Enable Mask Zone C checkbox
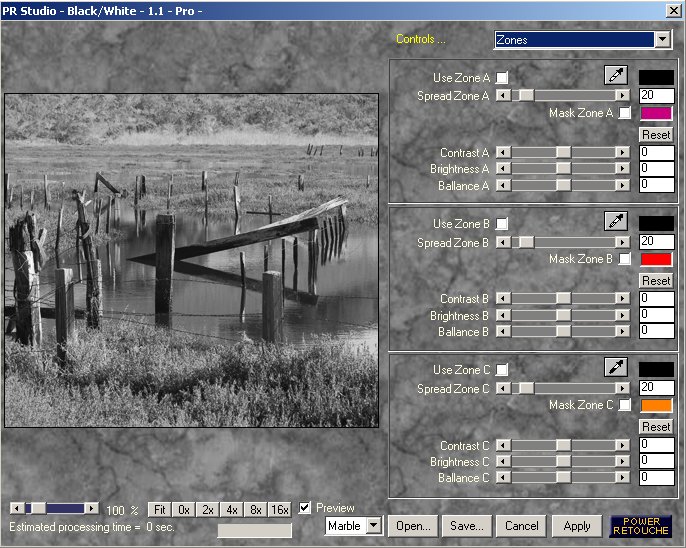Screen dimensions: 686x548 625,405
